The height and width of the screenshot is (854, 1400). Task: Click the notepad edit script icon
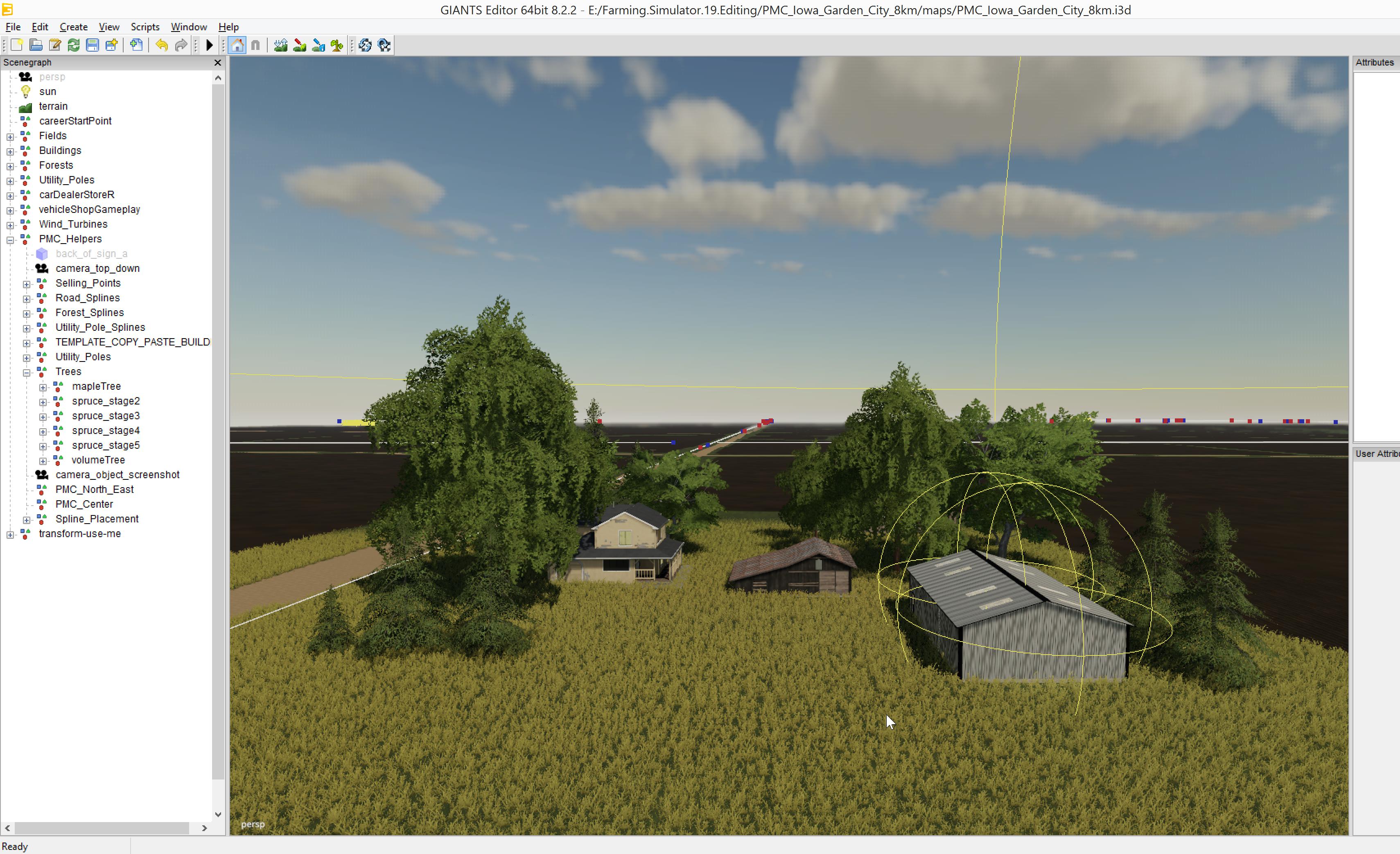tap(54, 45)
